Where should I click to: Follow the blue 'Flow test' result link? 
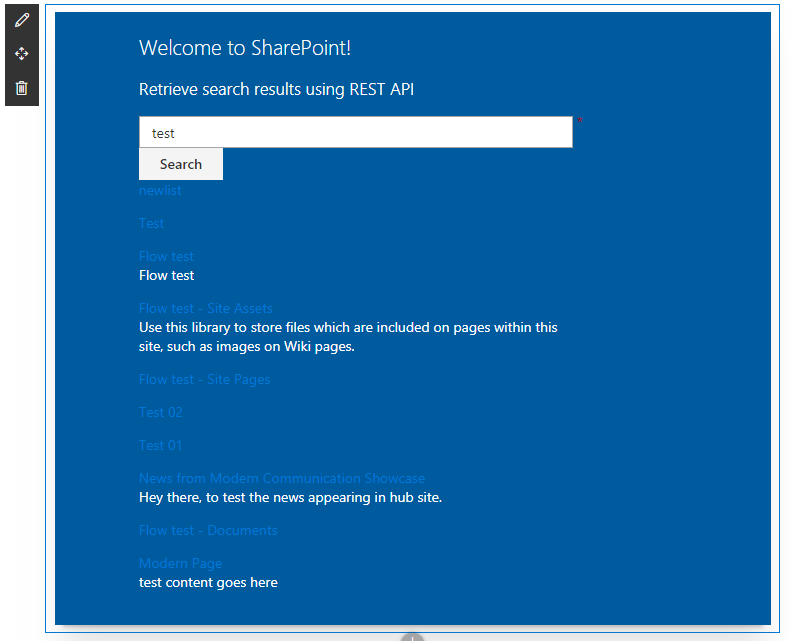[x=166, y=257]
